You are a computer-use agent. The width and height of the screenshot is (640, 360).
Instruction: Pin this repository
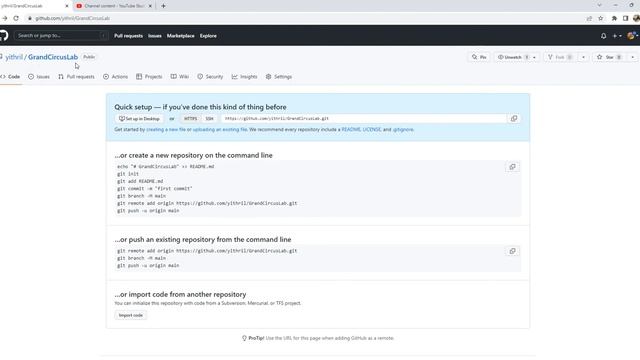(479, 57)
